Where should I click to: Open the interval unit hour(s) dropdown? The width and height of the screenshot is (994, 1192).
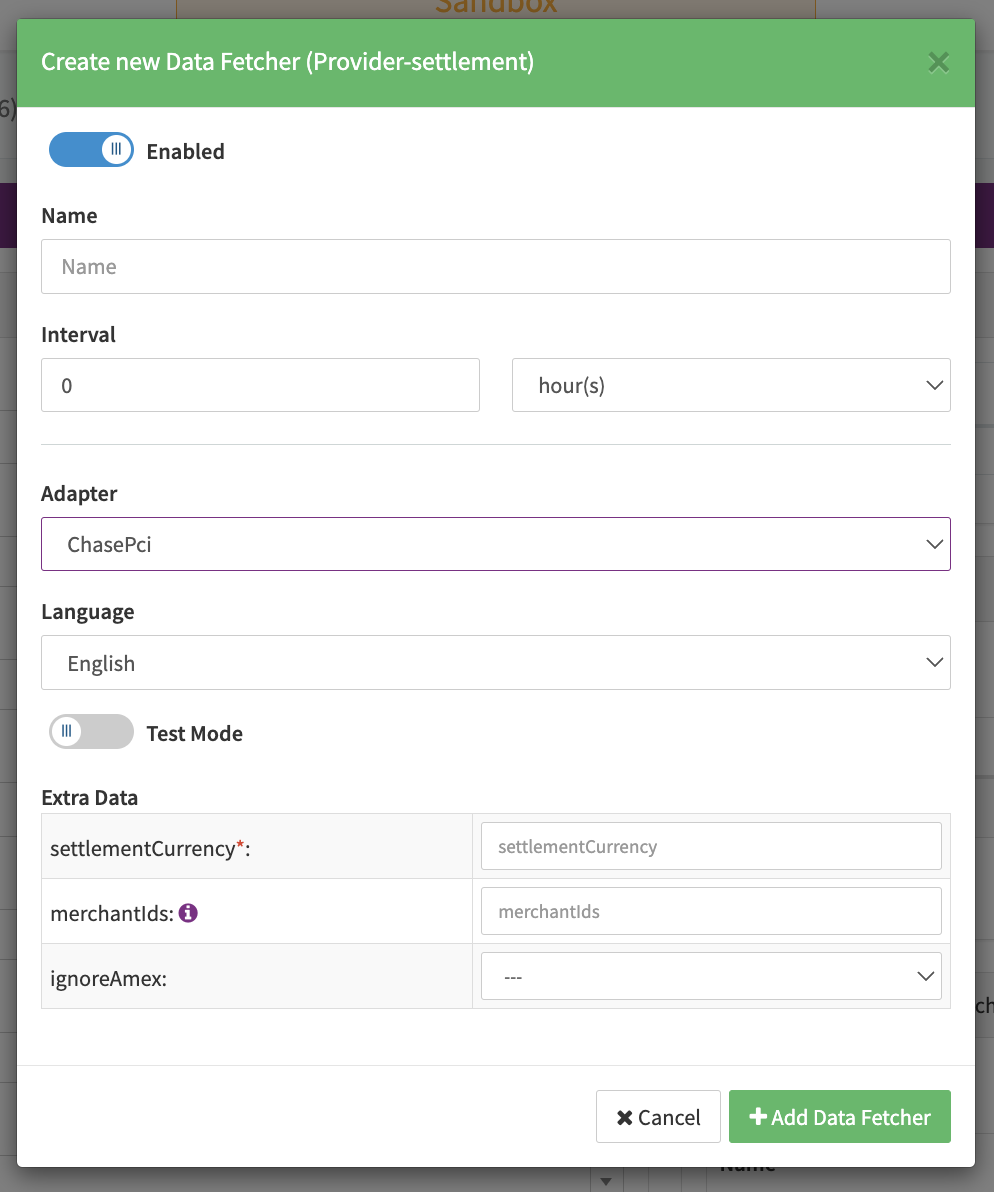click(x=730, y=385)
